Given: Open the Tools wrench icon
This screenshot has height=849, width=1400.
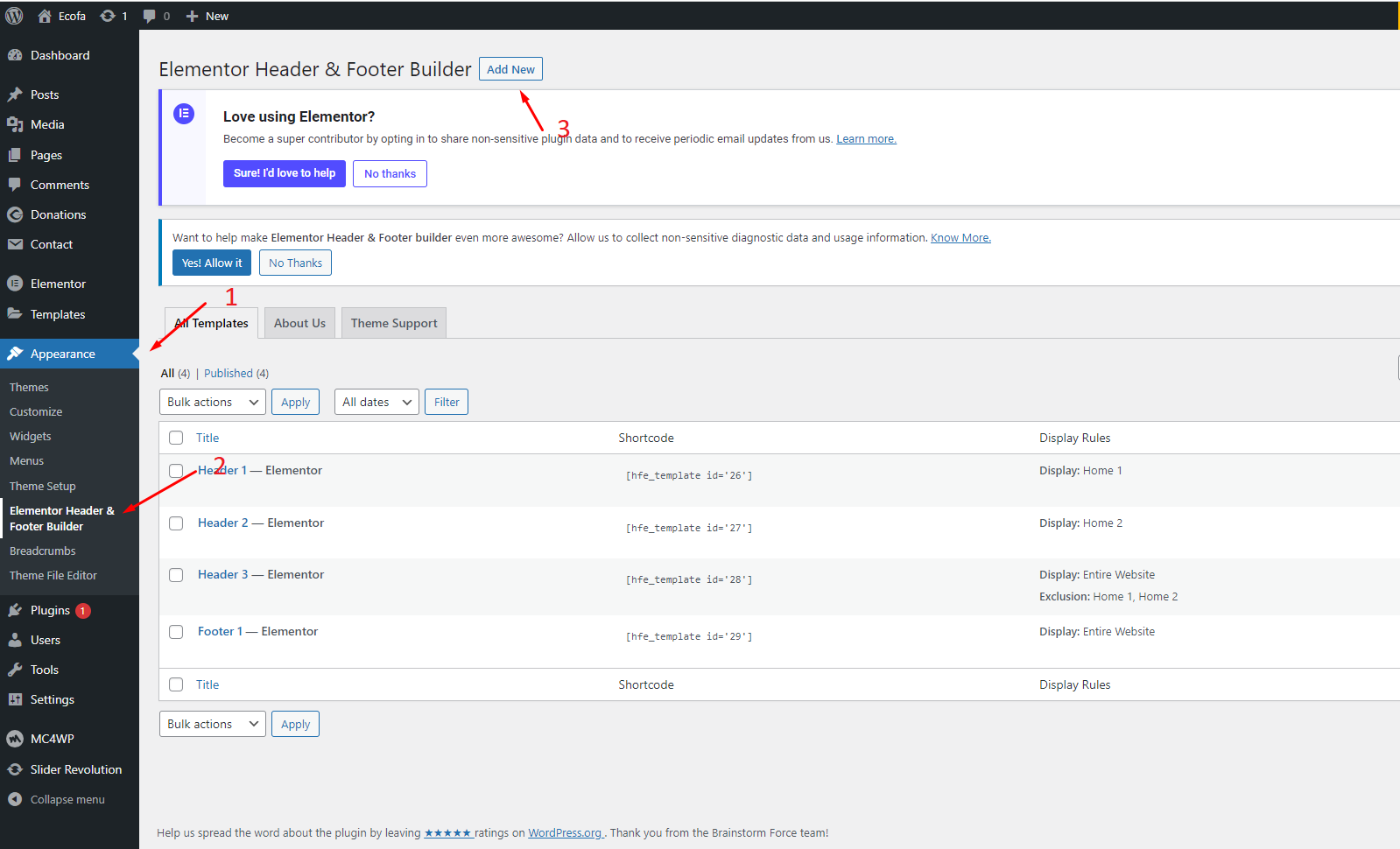Looking at the screenshot, I should pos(15,670).
